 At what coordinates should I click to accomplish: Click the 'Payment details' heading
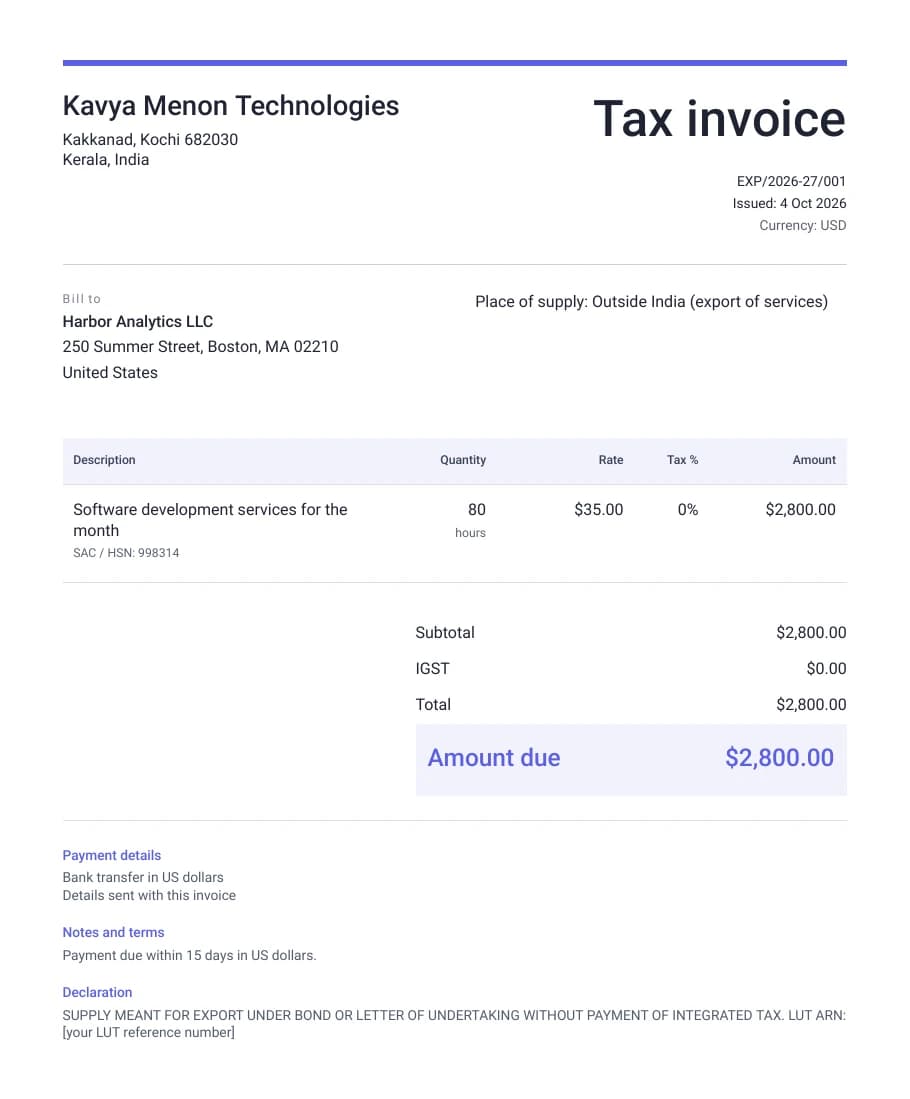point(111,856)
